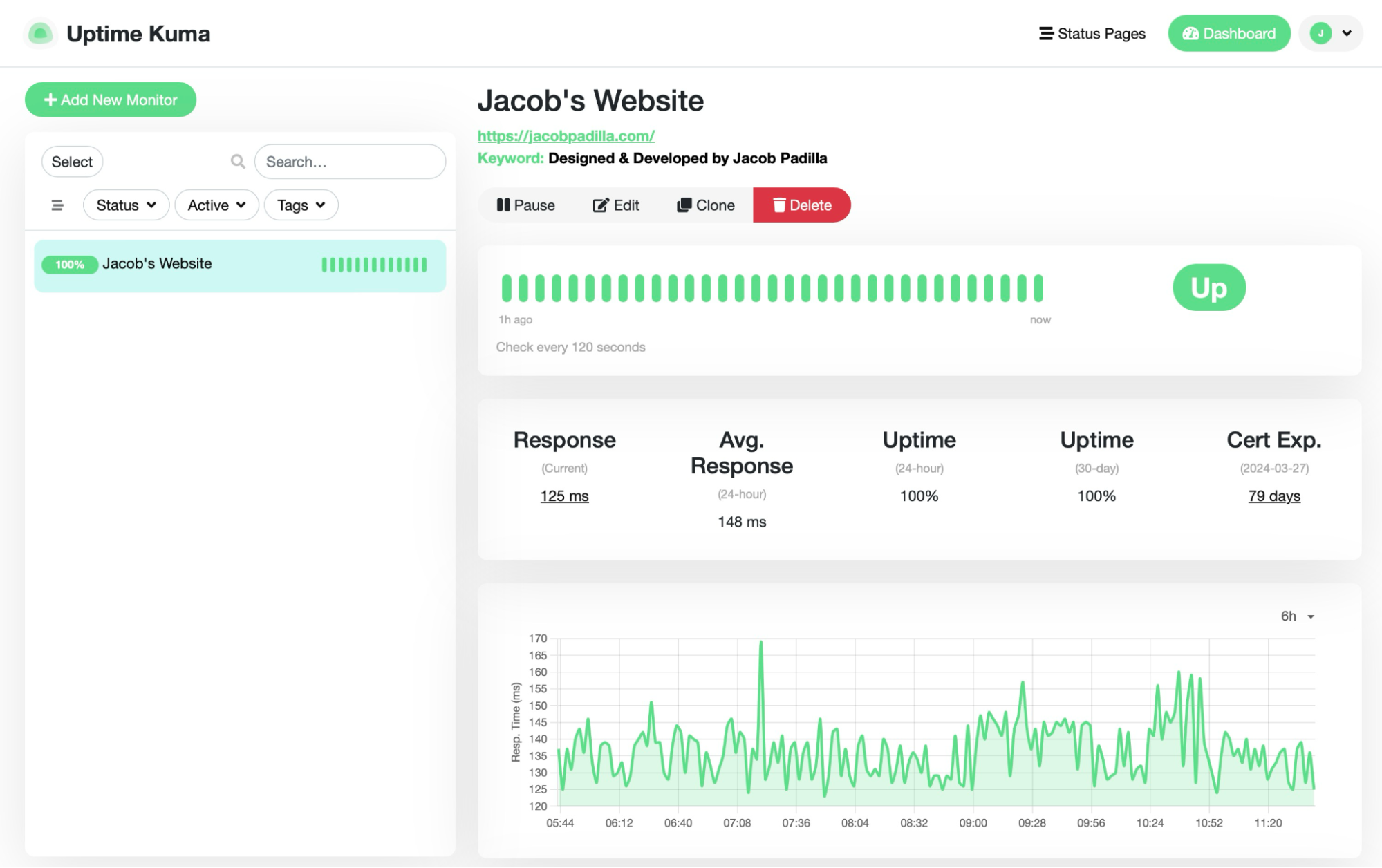Open the Edit pencil icon for the monitor

601,205
